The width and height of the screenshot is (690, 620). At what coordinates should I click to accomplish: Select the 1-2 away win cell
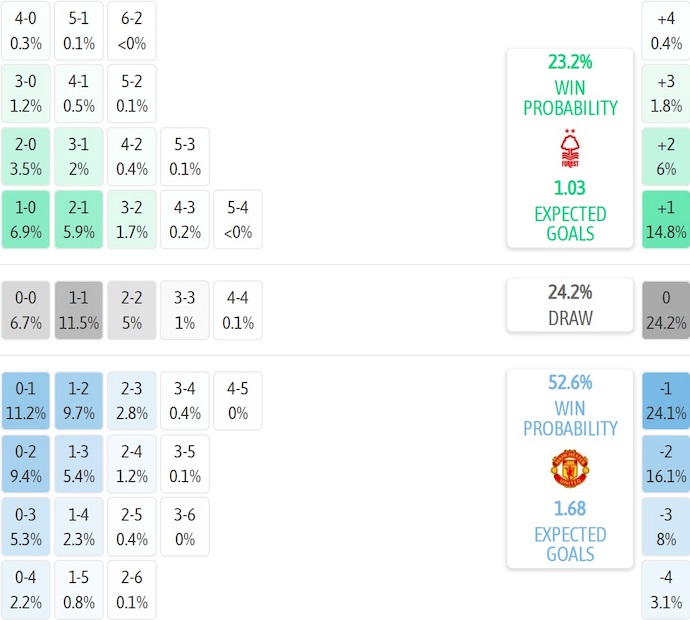tap(79, 400)
